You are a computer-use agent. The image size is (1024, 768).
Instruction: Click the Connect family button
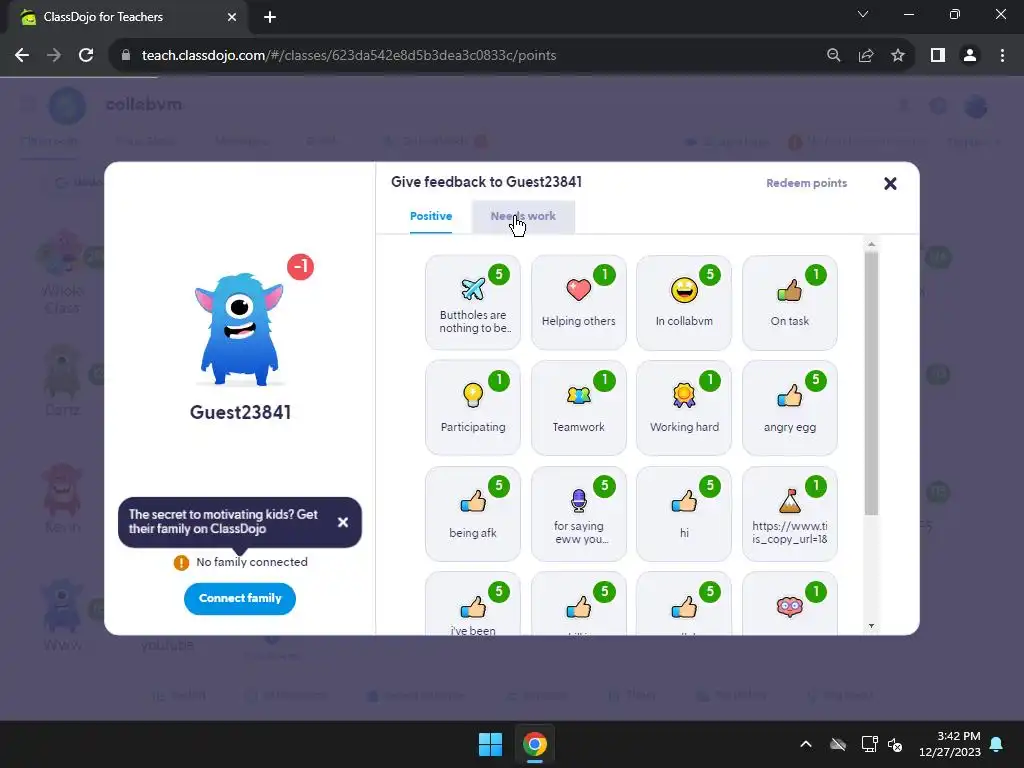240,598
